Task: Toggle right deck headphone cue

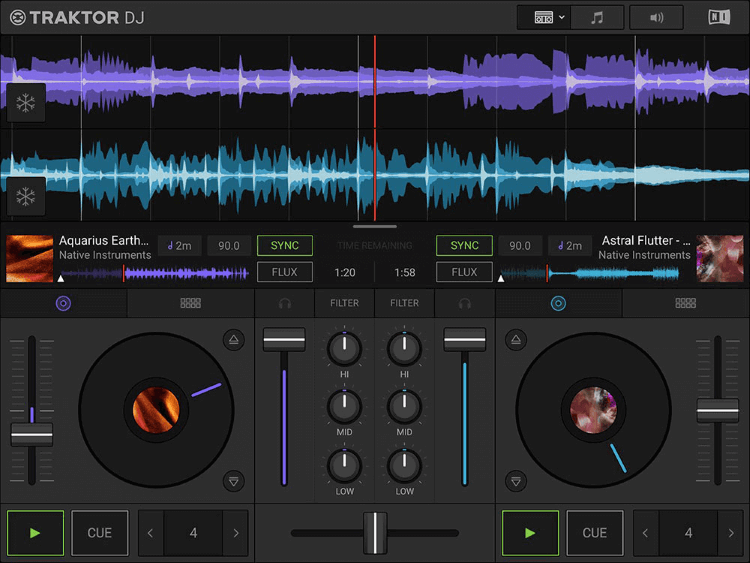Action: (464, 303)
